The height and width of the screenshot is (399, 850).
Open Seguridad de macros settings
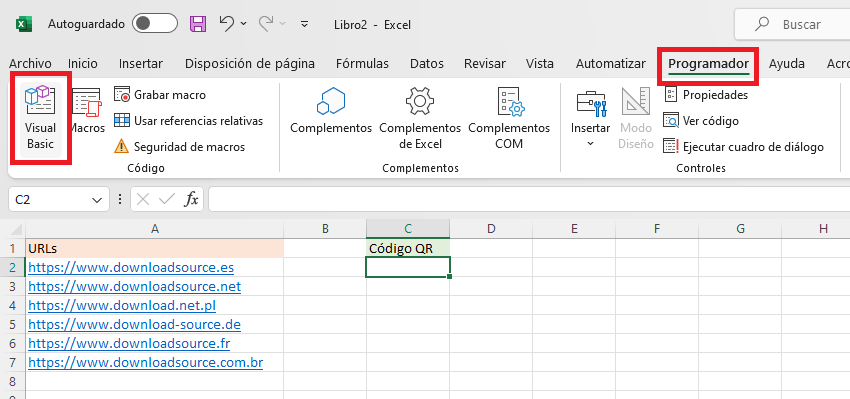[x=179, y=146]
